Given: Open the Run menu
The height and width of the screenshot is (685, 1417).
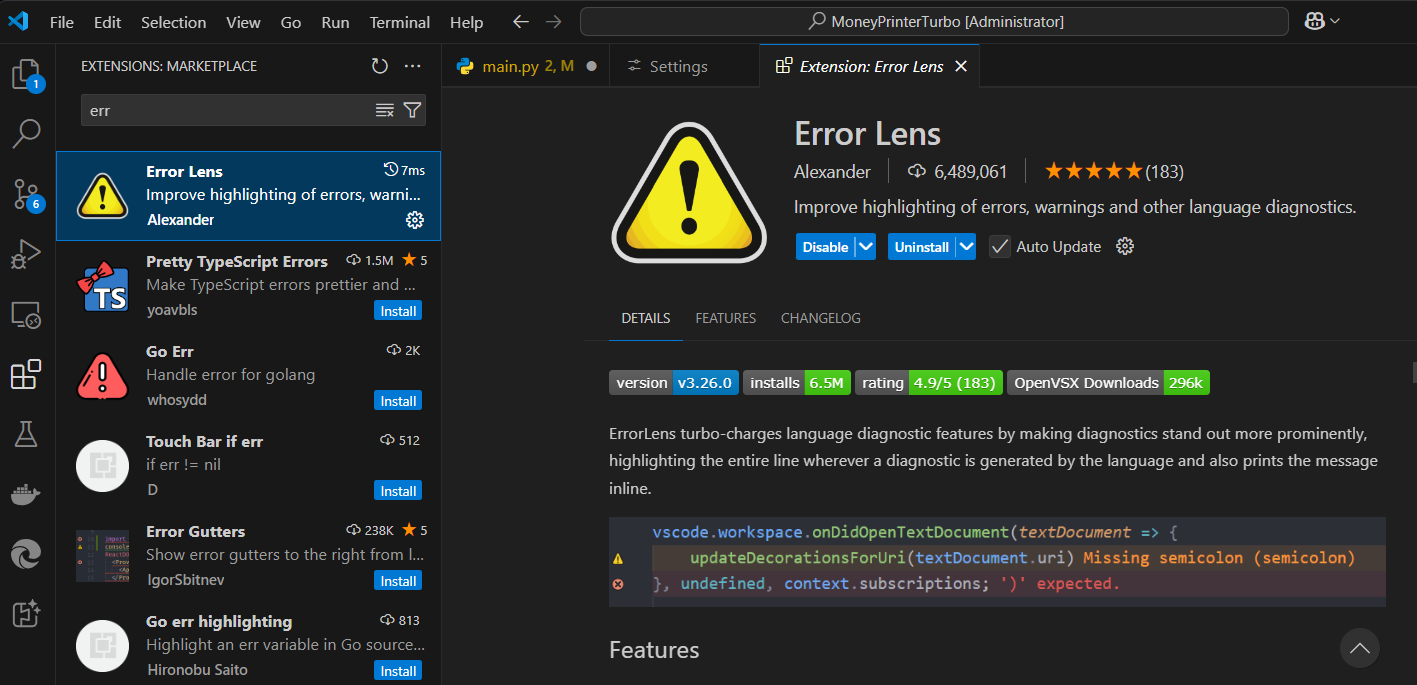Looking at the screenshot, I should pyautogui.click(x=335, y=22).
